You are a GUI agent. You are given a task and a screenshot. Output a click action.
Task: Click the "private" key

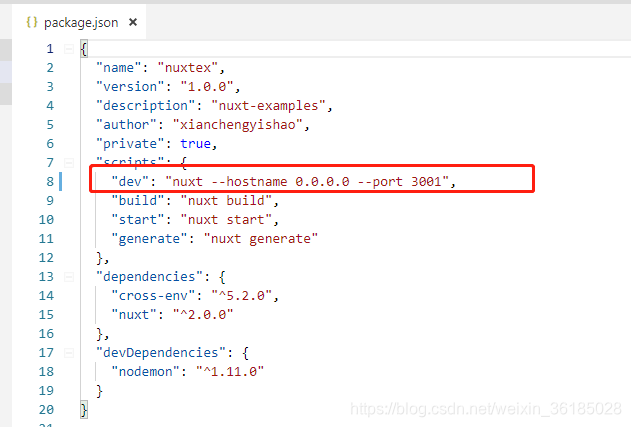[x=130, y=144]
